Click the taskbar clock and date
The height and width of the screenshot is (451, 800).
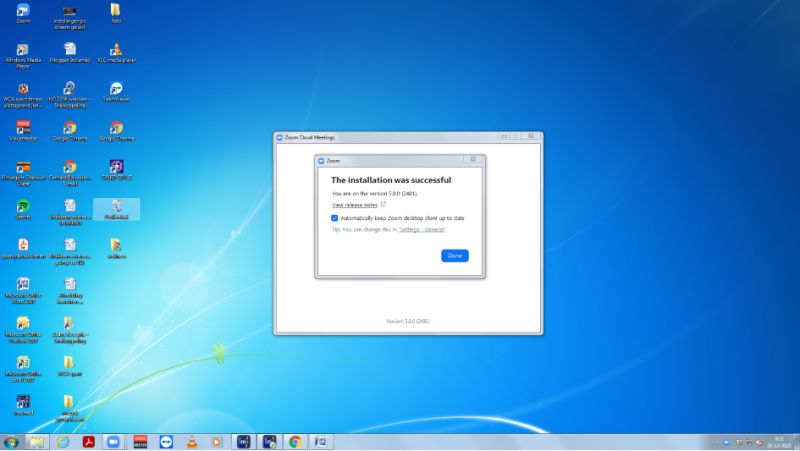tap(779, 442)
